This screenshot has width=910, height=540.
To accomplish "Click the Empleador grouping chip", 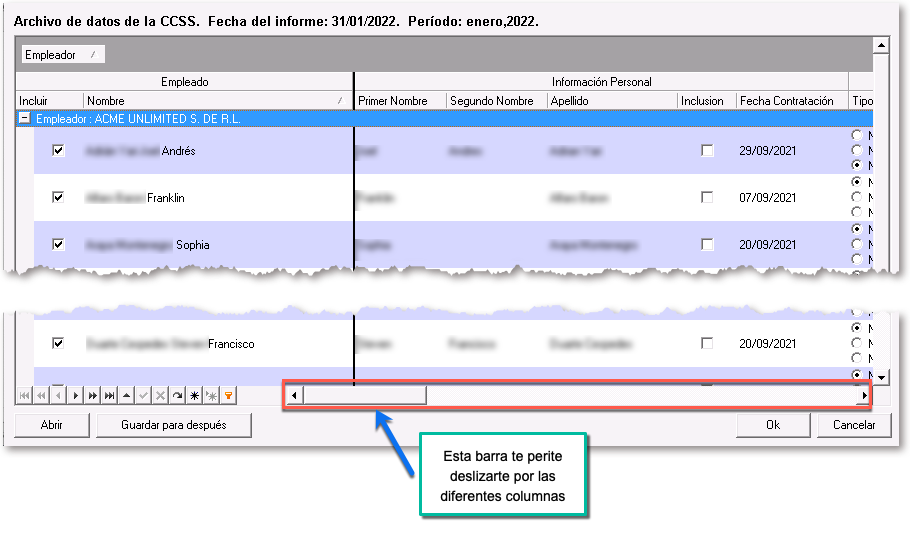I will pos(63,55).
